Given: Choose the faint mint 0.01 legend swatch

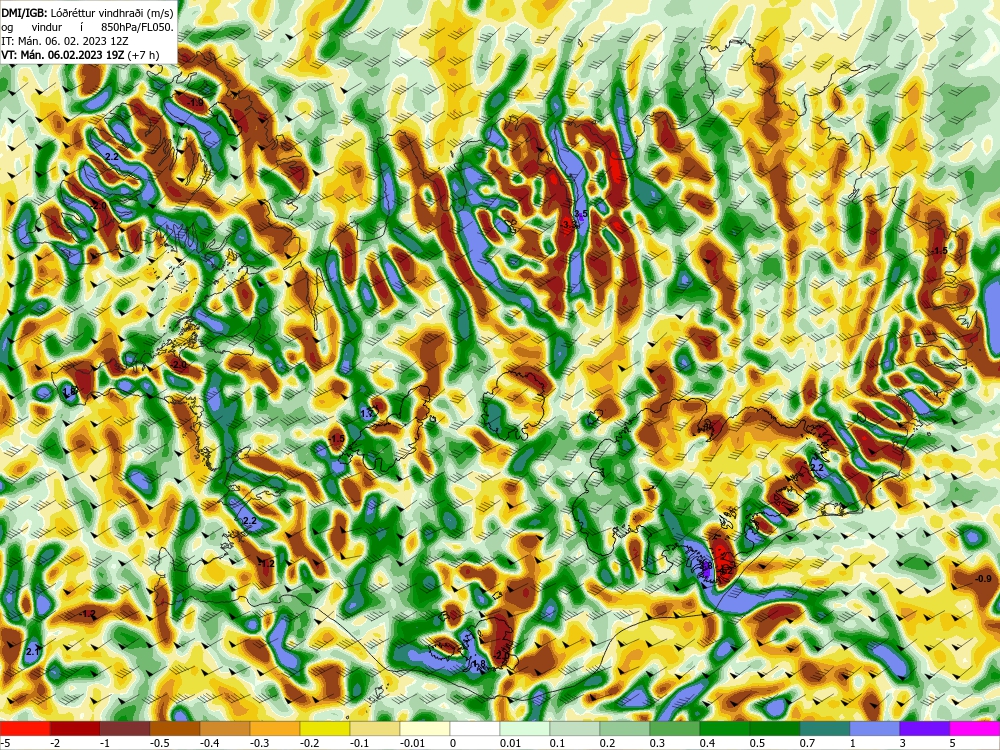Looking at the screenshot, I should 525,728.
